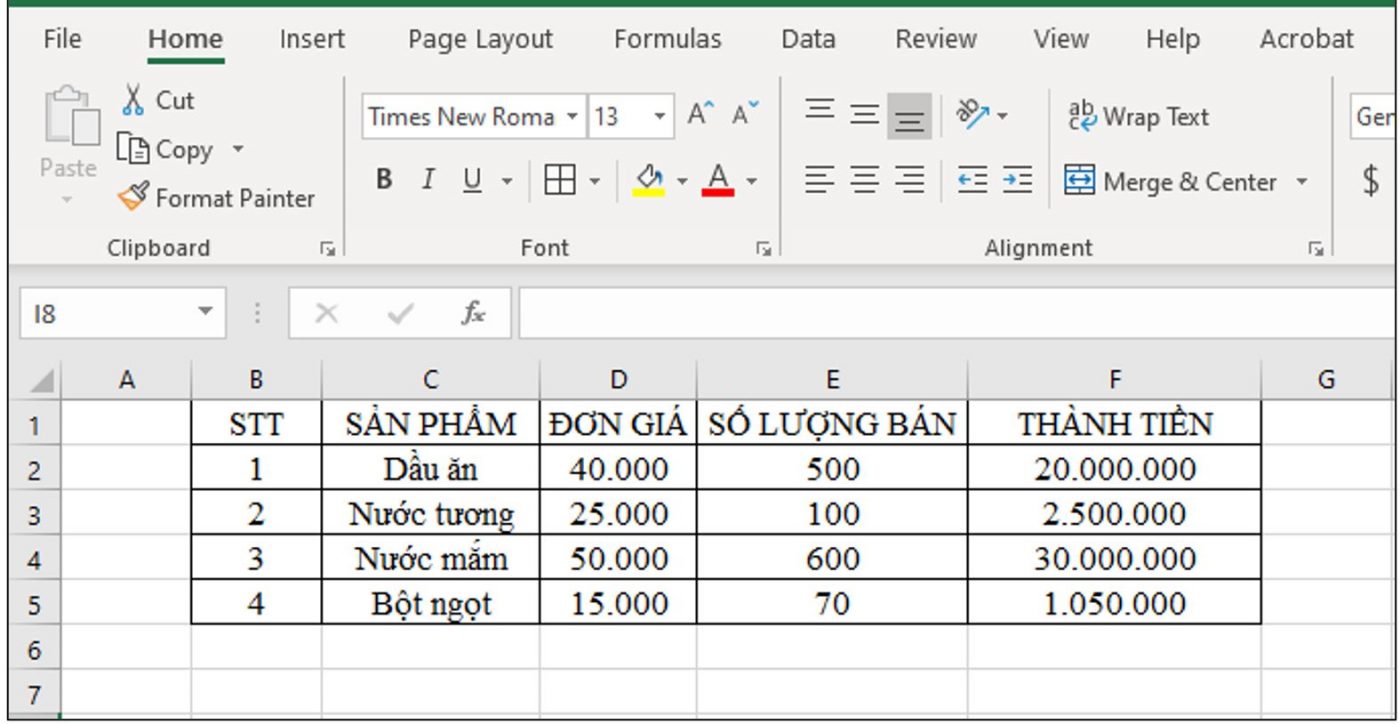Select Middle Align icon
This screenshot has height=724, width=1400.
click(x=865, y=116)
